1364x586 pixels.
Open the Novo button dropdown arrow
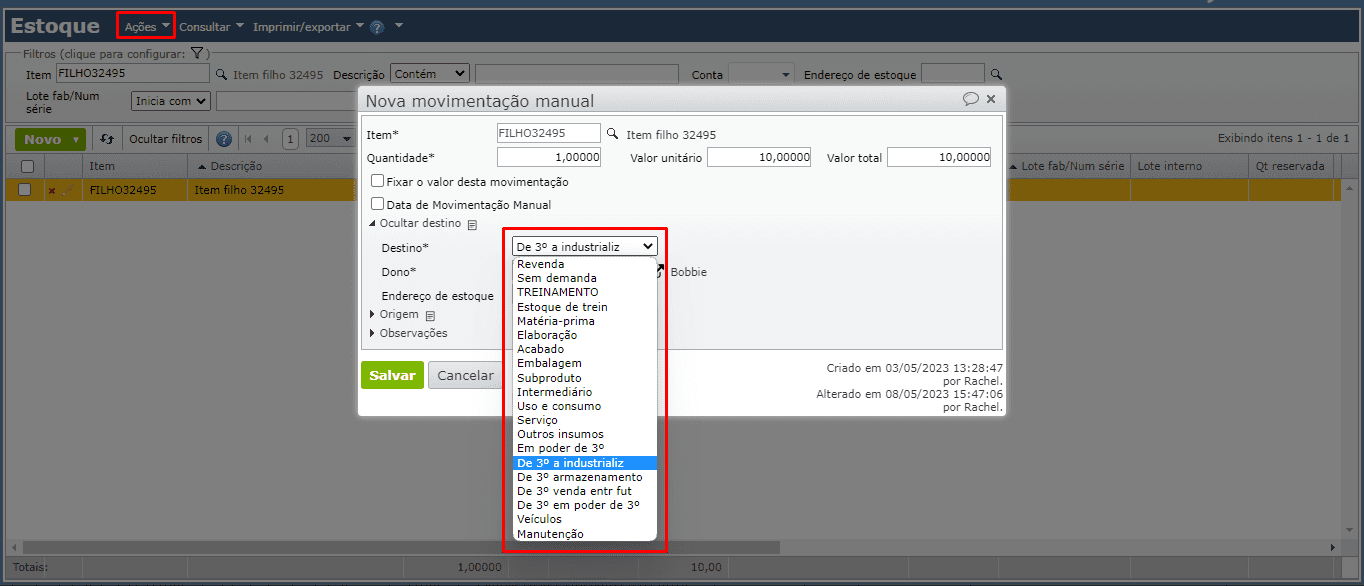[x=77, y=140]
